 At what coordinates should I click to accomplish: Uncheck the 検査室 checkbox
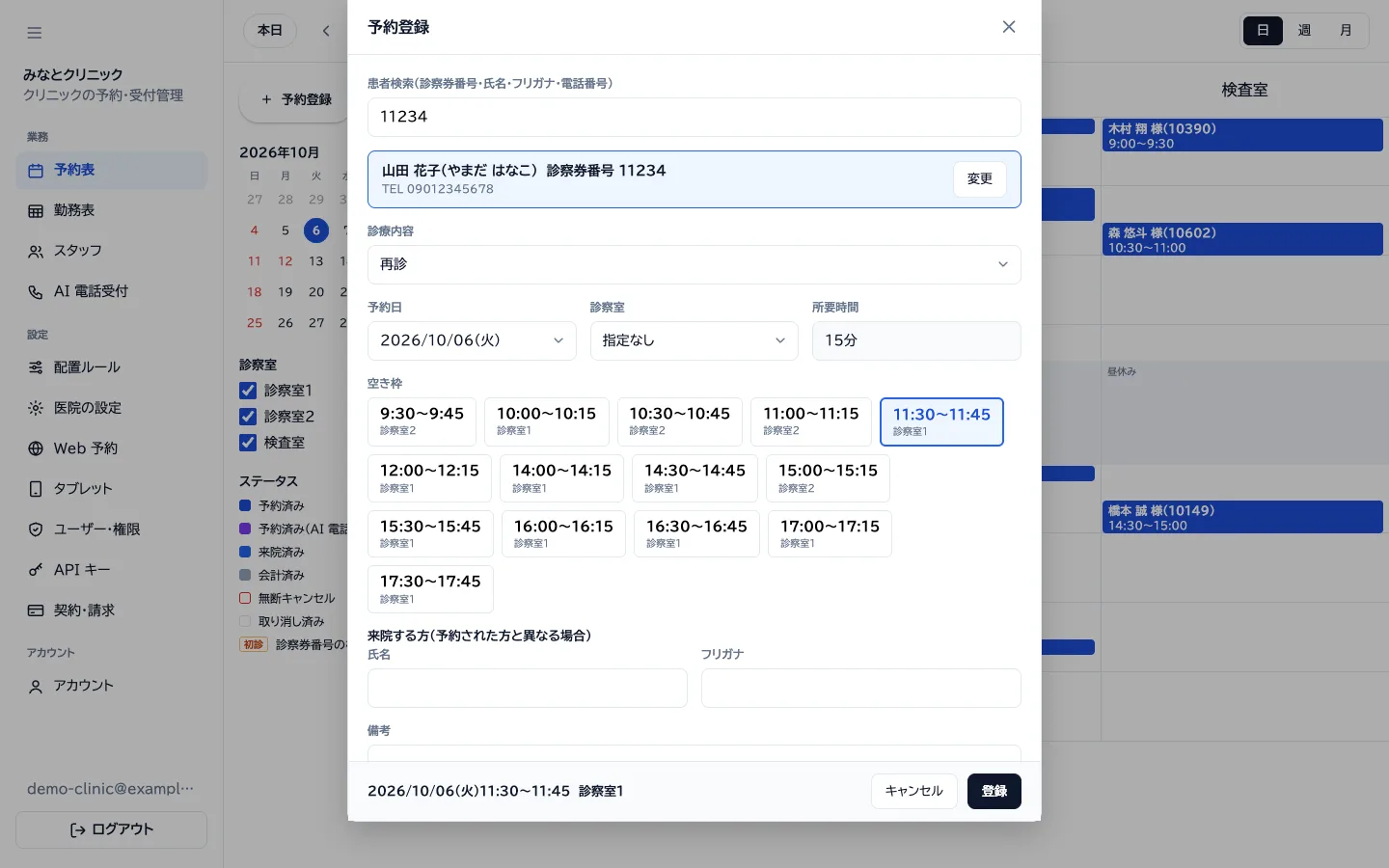[248, 443]
